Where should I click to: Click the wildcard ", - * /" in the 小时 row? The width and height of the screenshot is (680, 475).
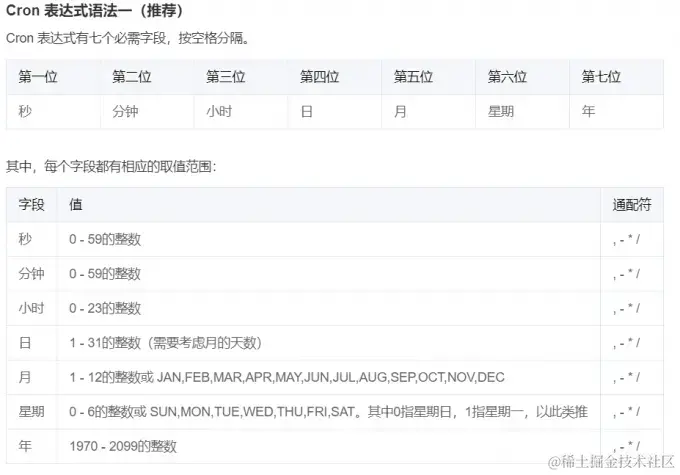(626, 308)
